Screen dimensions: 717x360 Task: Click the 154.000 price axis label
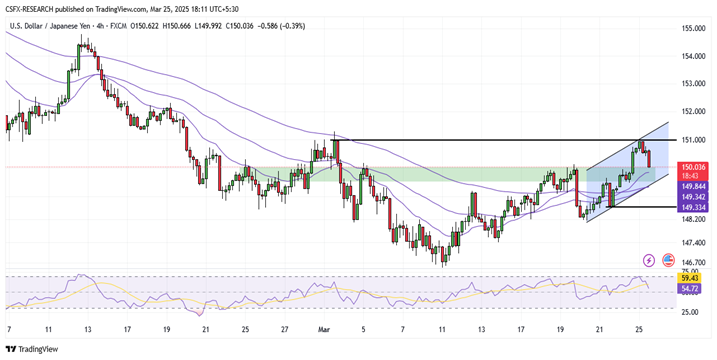[693, 56]
